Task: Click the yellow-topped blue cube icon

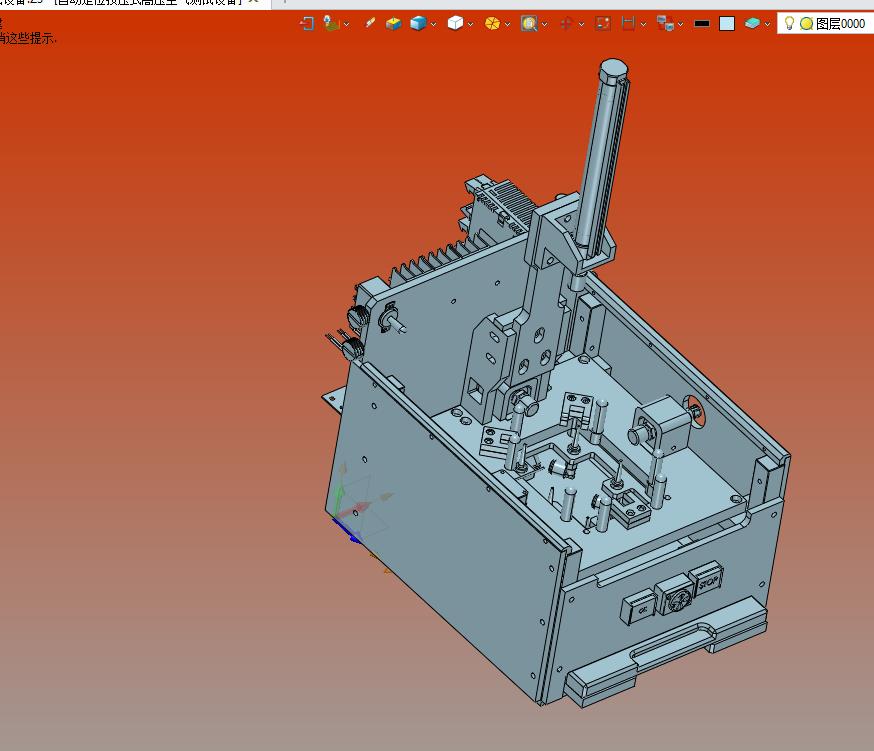Action: 394,23
